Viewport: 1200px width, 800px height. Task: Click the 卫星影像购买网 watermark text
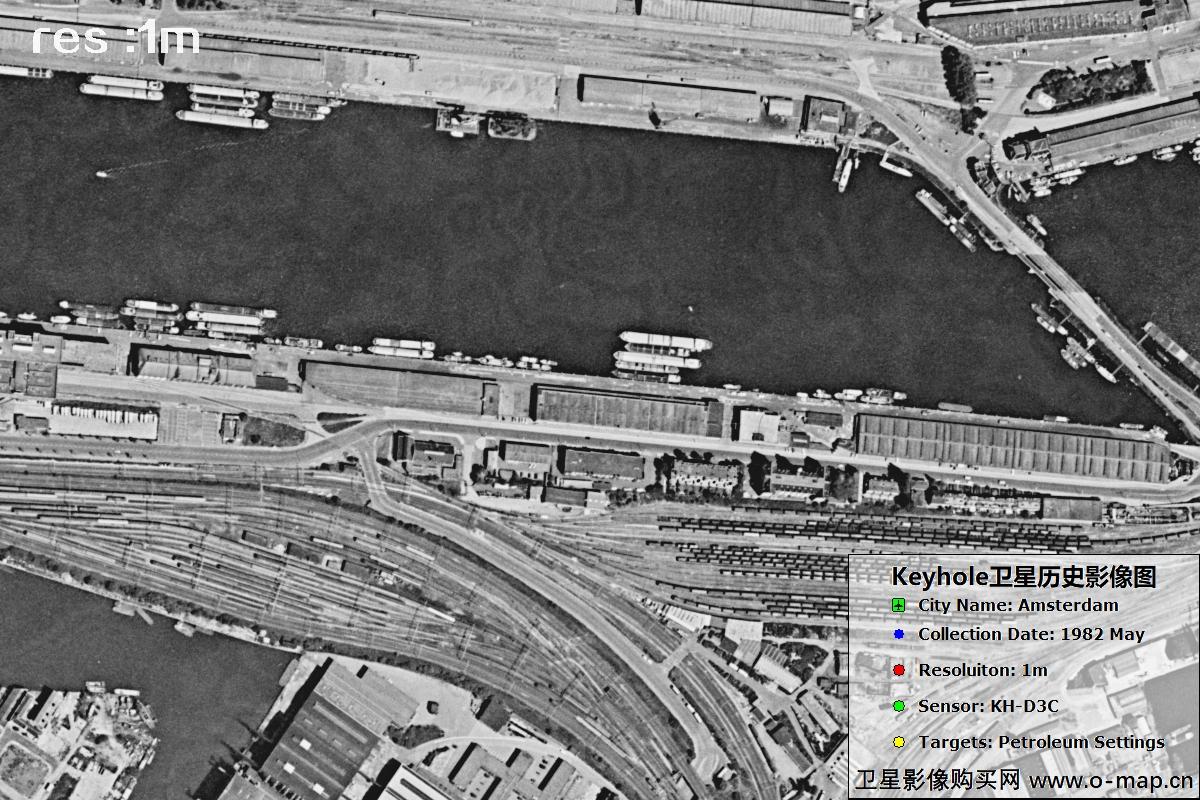pyautogui.click(x=937, y=780)
